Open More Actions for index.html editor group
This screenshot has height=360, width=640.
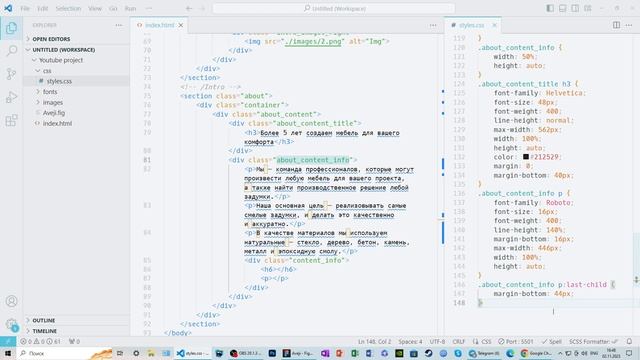pyautogui.click(x=433, y=25)
